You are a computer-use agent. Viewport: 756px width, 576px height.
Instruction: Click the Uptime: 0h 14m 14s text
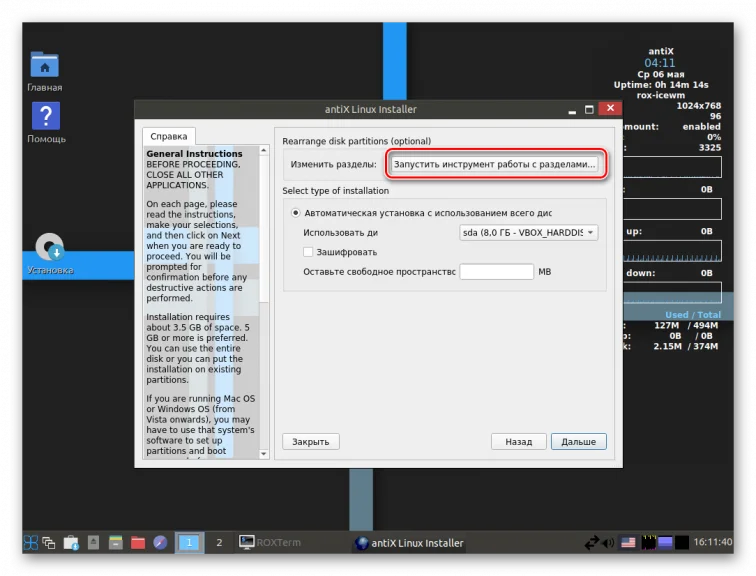661,85
